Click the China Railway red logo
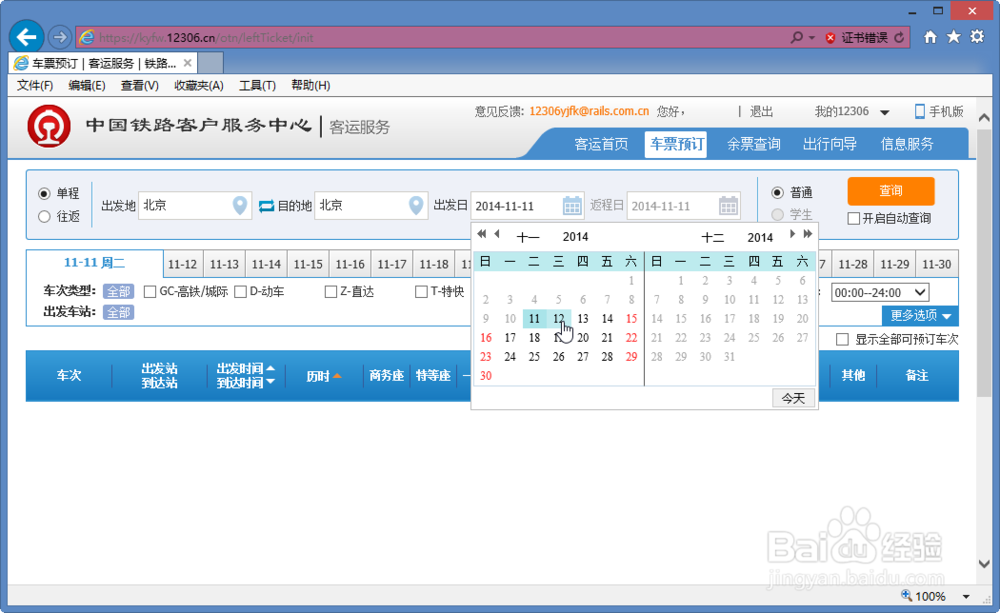This screenshot has width=1000, height=613. point(49,126)
